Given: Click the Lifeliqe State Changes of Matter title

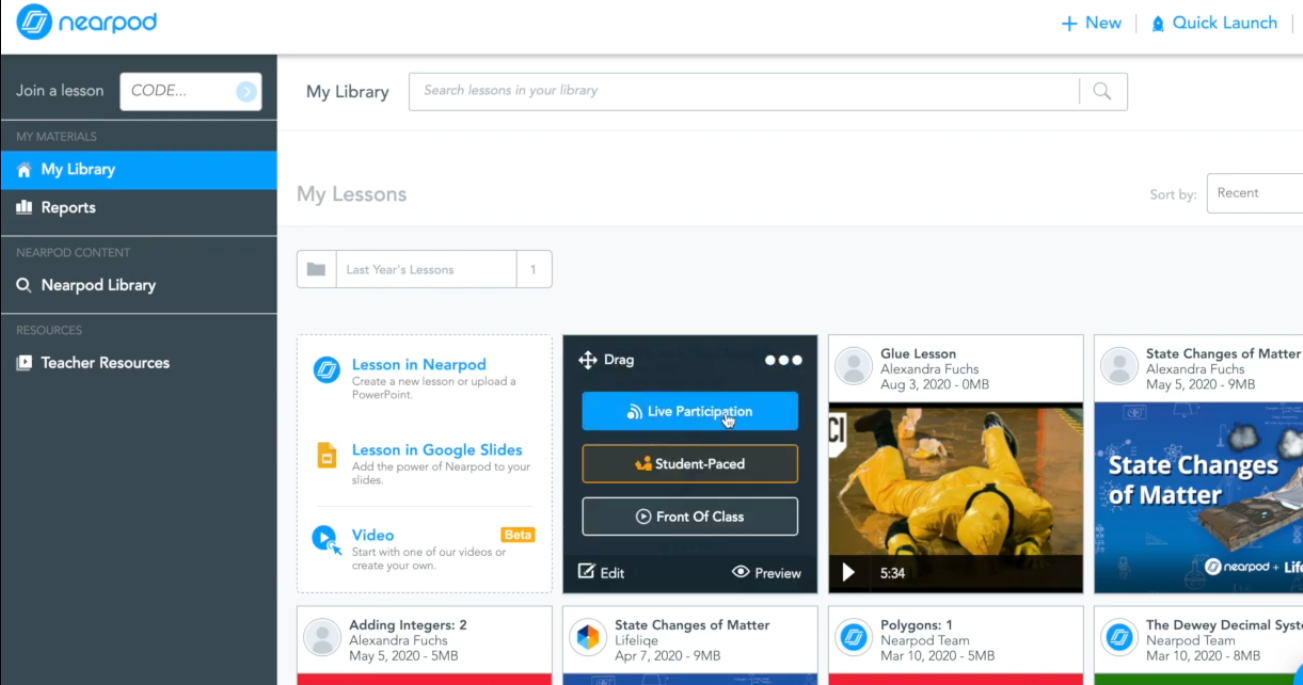Looking at the screenshot, I should (692, 625).
